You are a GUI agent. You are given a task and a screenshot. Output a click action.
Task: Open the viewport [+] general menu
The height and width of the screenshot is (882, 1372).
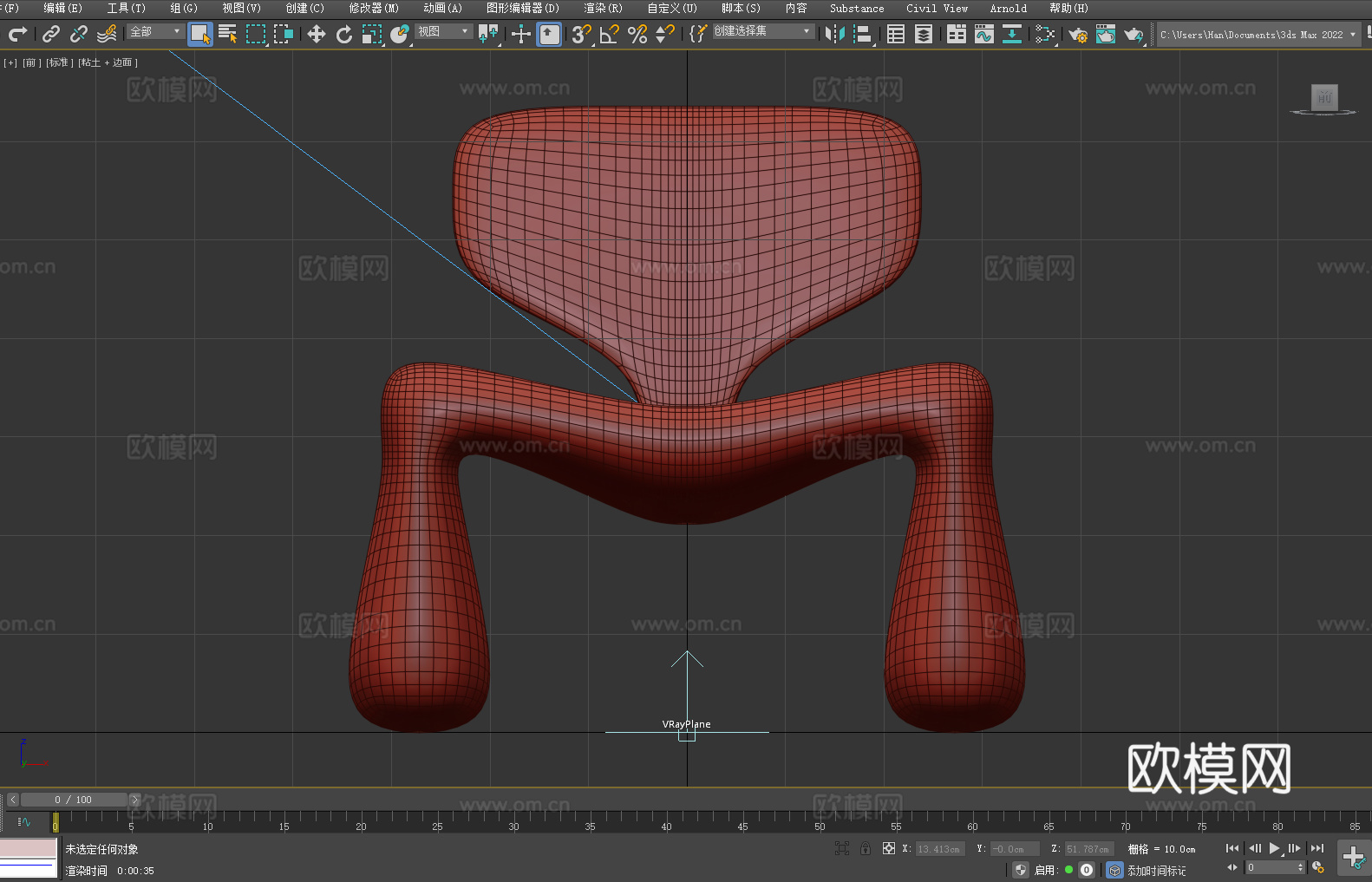tap(10, 62)
